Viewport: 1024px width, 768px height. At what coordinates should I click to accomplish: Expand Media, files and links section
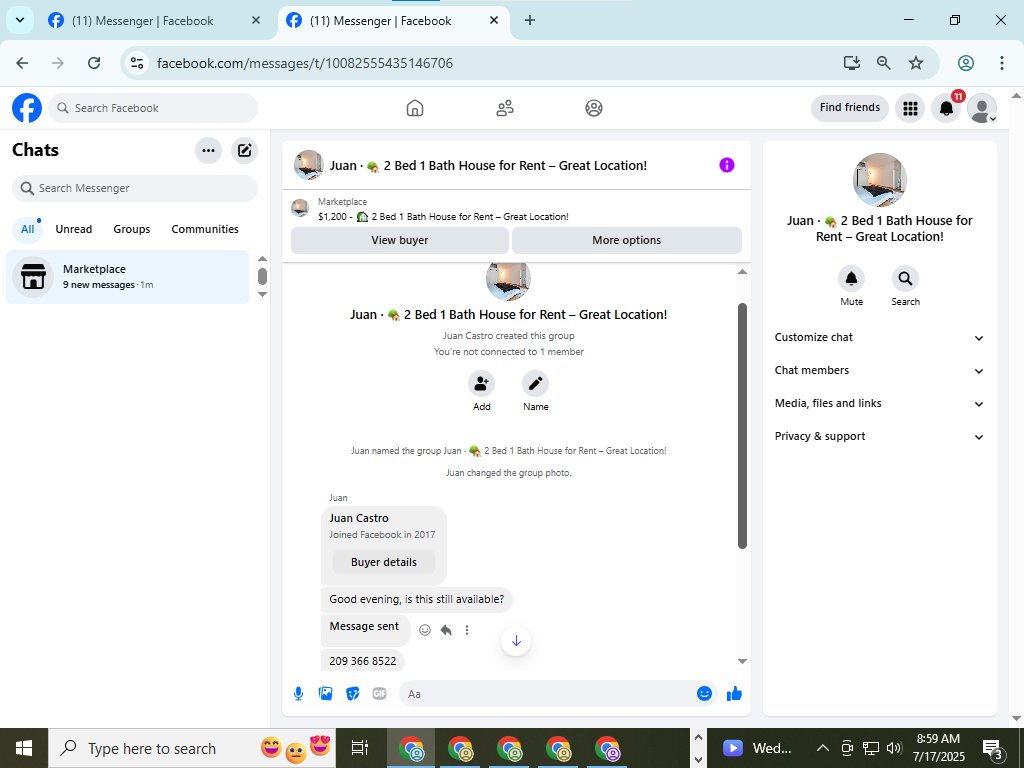pos(879,404)
